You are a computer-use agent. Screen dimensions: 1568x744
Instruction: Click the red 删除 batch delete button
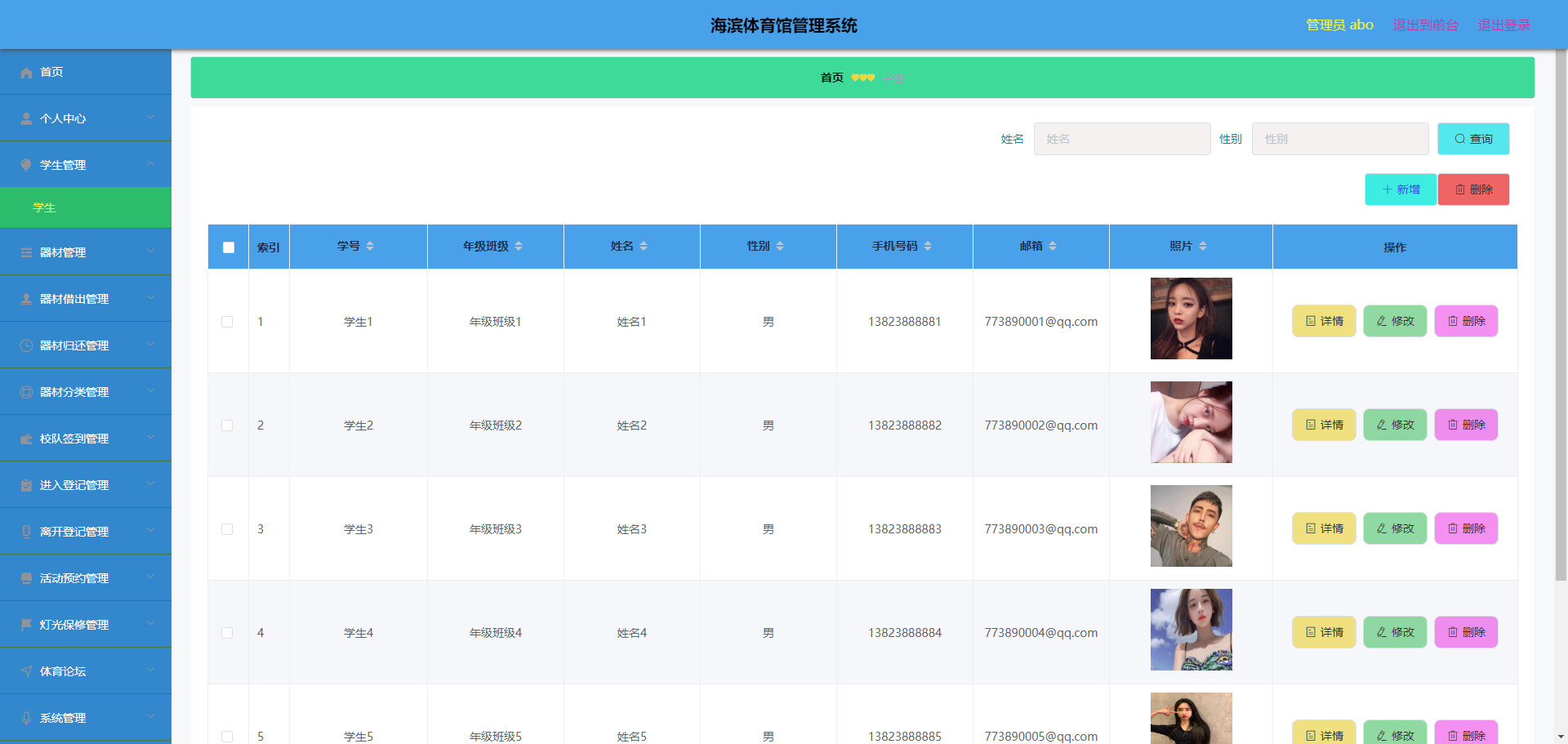1473,189
